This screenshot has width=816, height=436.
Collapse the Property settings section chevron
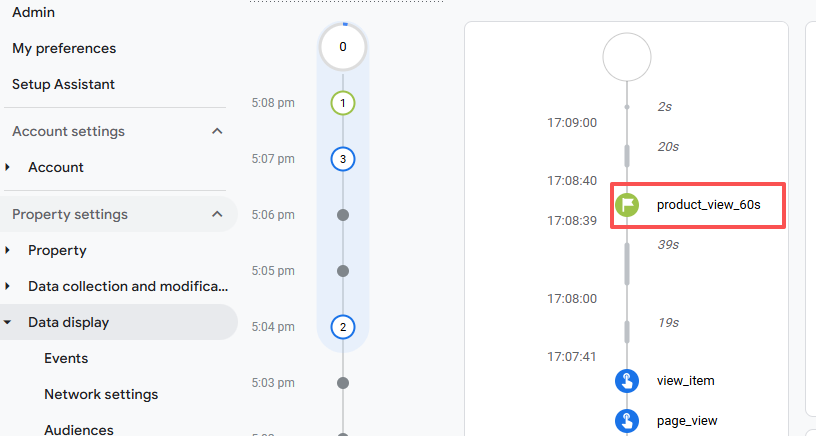[217, 214]
